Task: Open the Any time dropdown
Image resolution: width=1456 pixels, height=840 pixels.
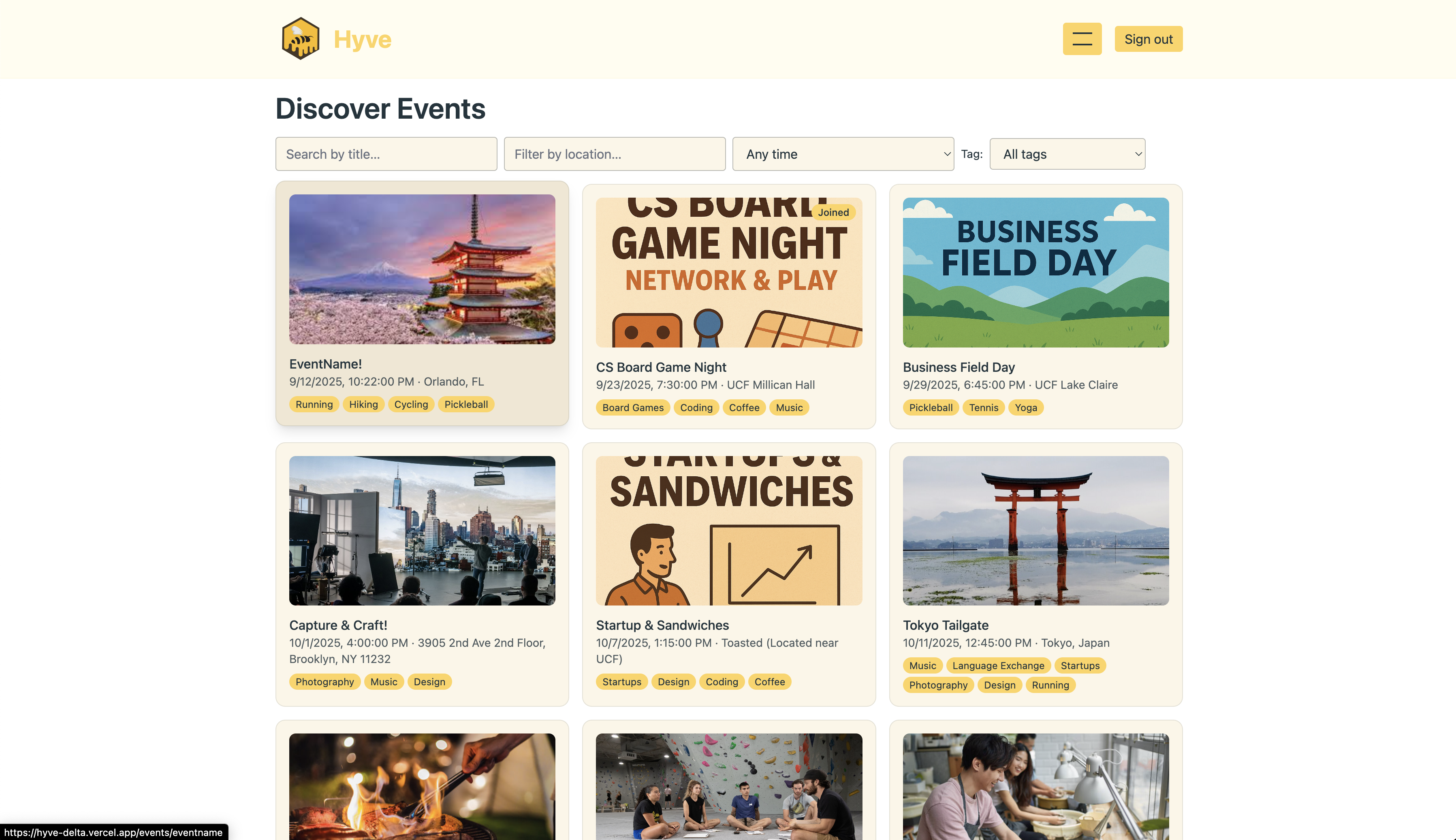Action: point(843,154)
